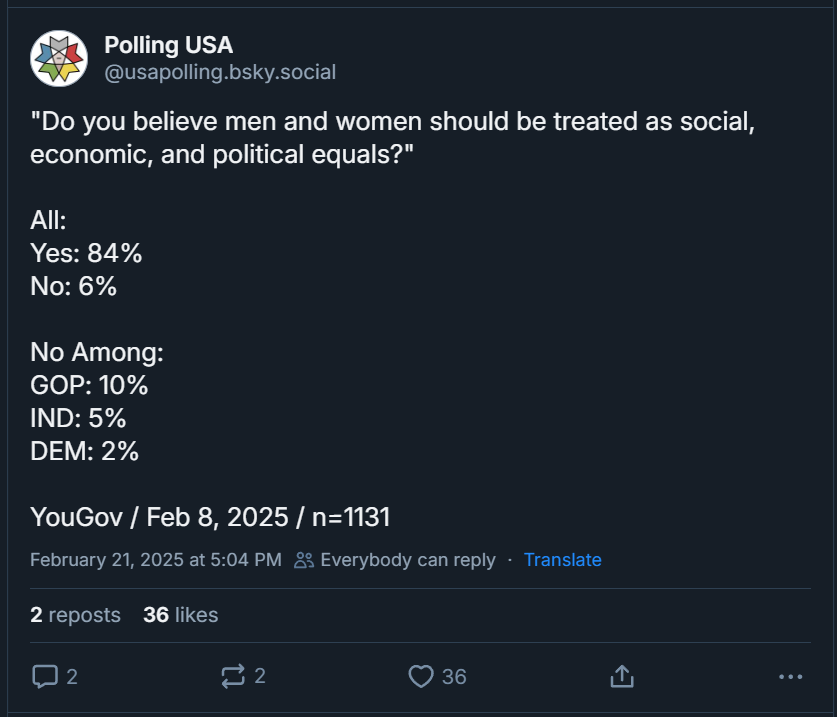The image size is (837, 717).
Task: Click the February 21, 2025 timestamp
Action: [156, 560]
